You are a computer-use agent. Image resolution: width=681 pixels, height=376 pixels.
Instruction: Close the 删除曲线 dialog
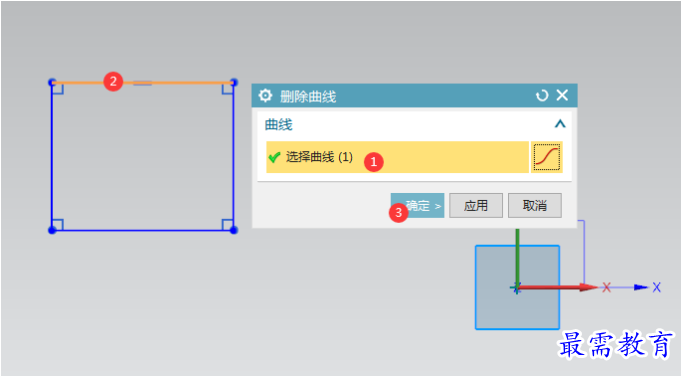[562, 95]
